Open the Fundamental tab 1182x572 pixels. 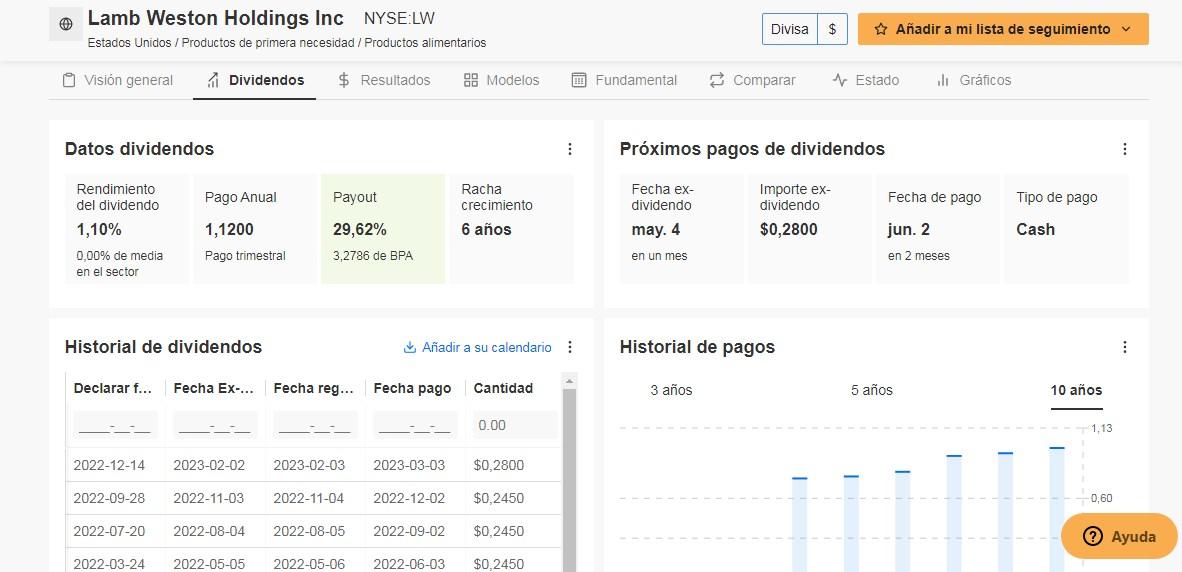624,80
